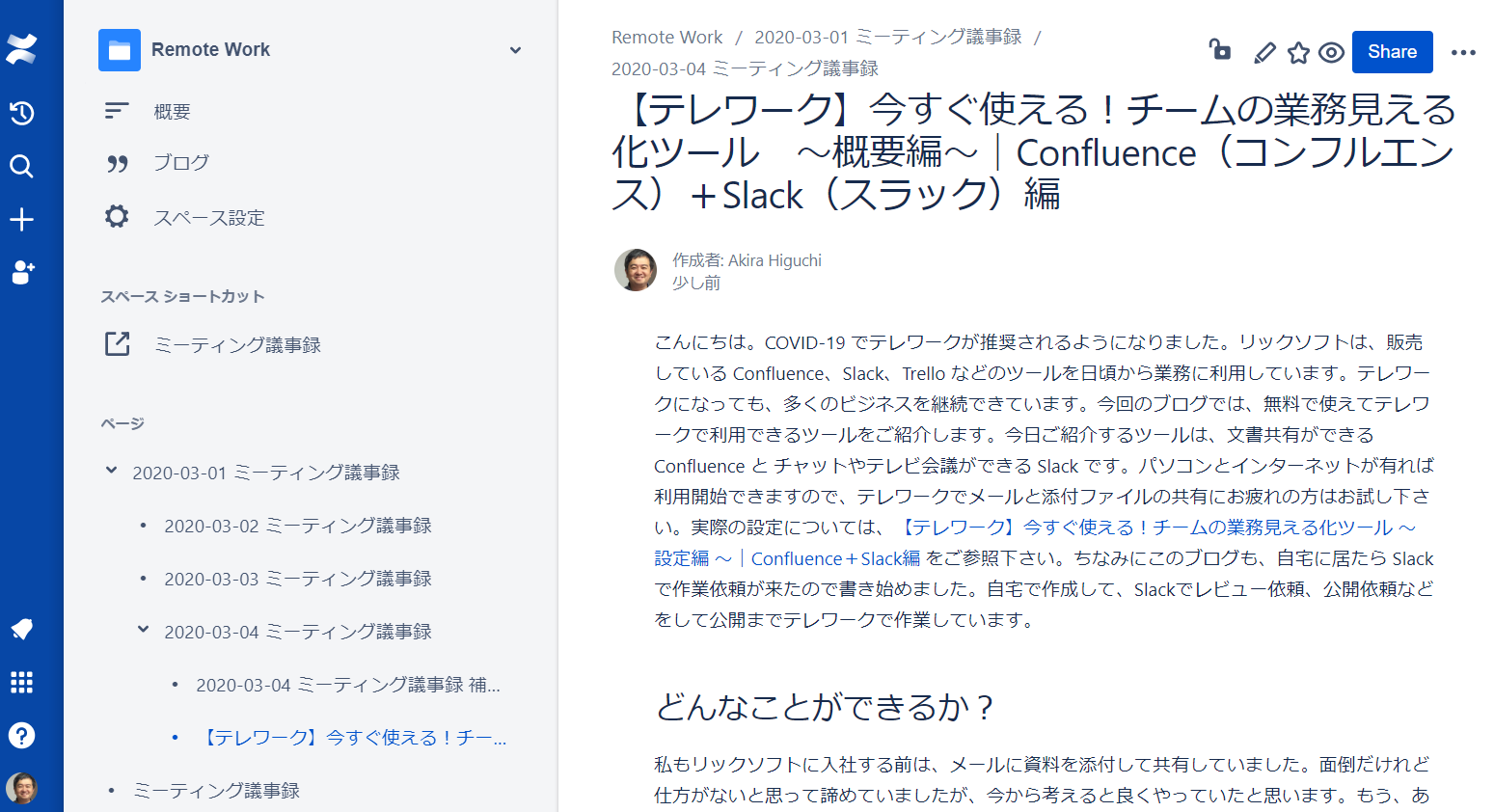Click the 2020-03-01 ミーティング議事録 breadcrumb
Viewport: 1494px width, 812px height.
(888, 38)
